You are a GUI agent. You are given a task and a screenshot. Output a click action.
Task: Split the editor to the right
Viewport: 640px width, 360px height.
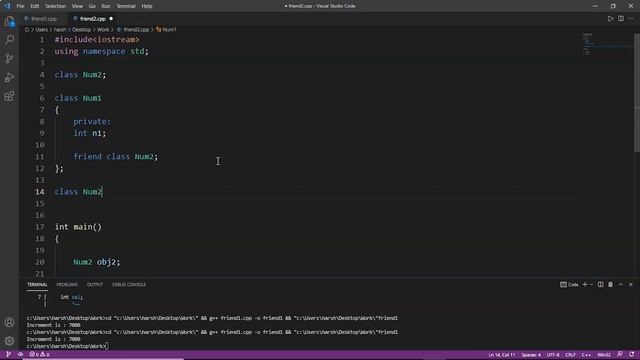620,19
